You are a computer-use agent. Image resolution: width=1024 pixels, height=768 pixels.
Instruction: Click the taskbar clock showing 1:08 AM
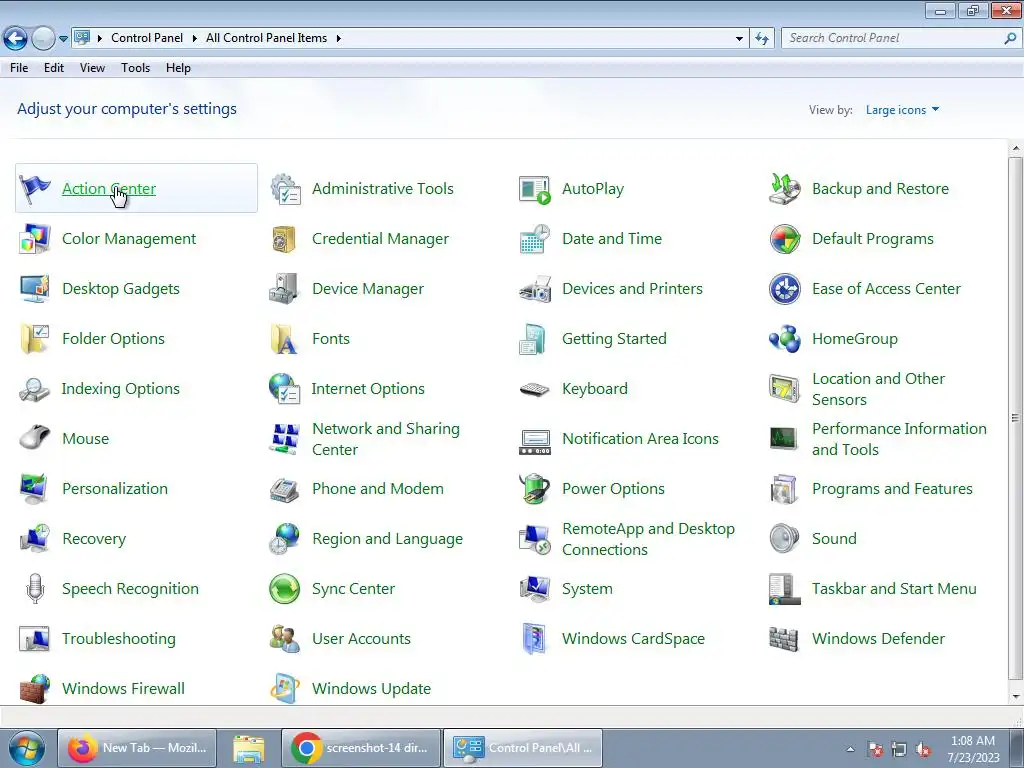coord(973,748)
